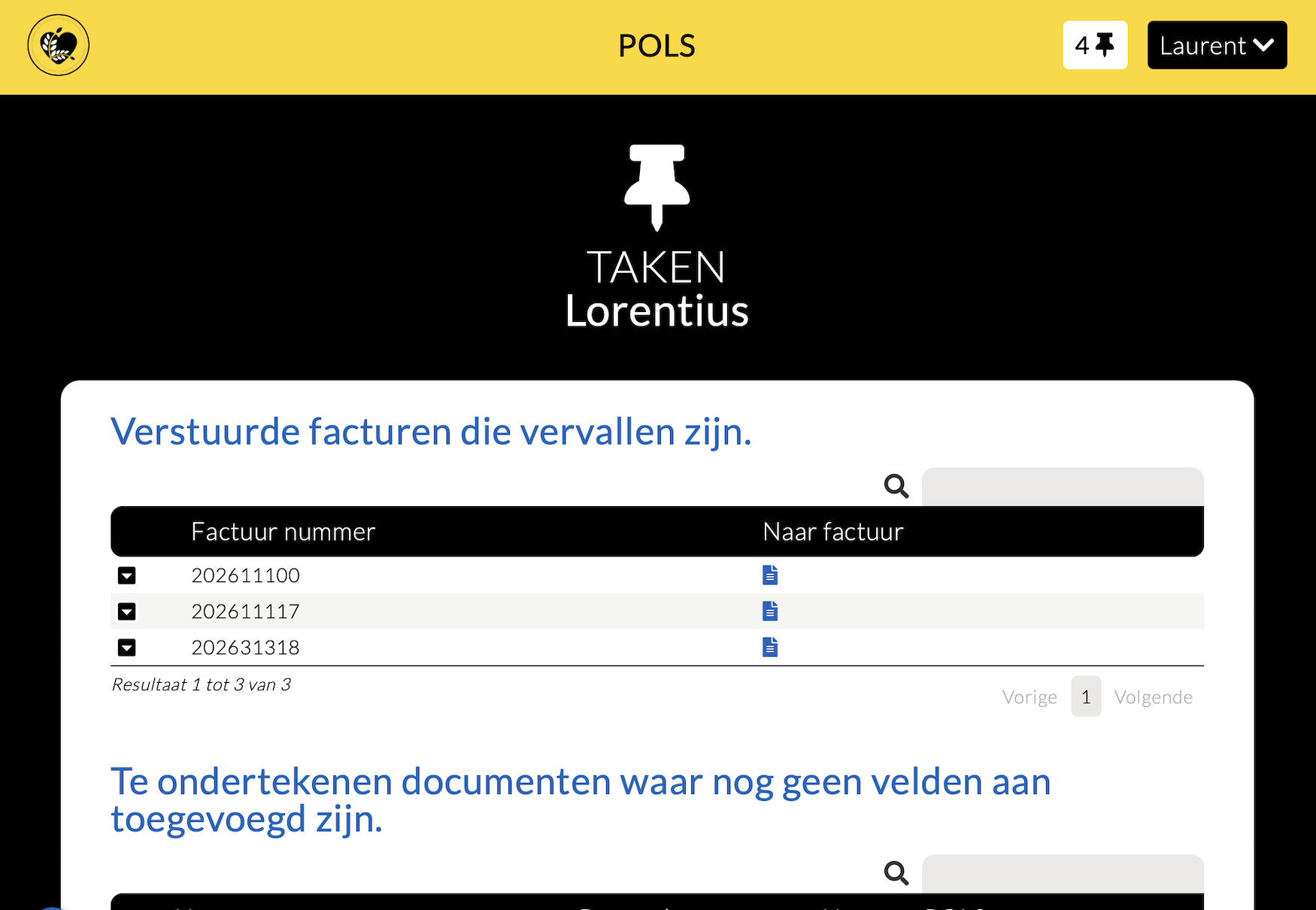Click the POLS apple logo icon

coord(59,45)
